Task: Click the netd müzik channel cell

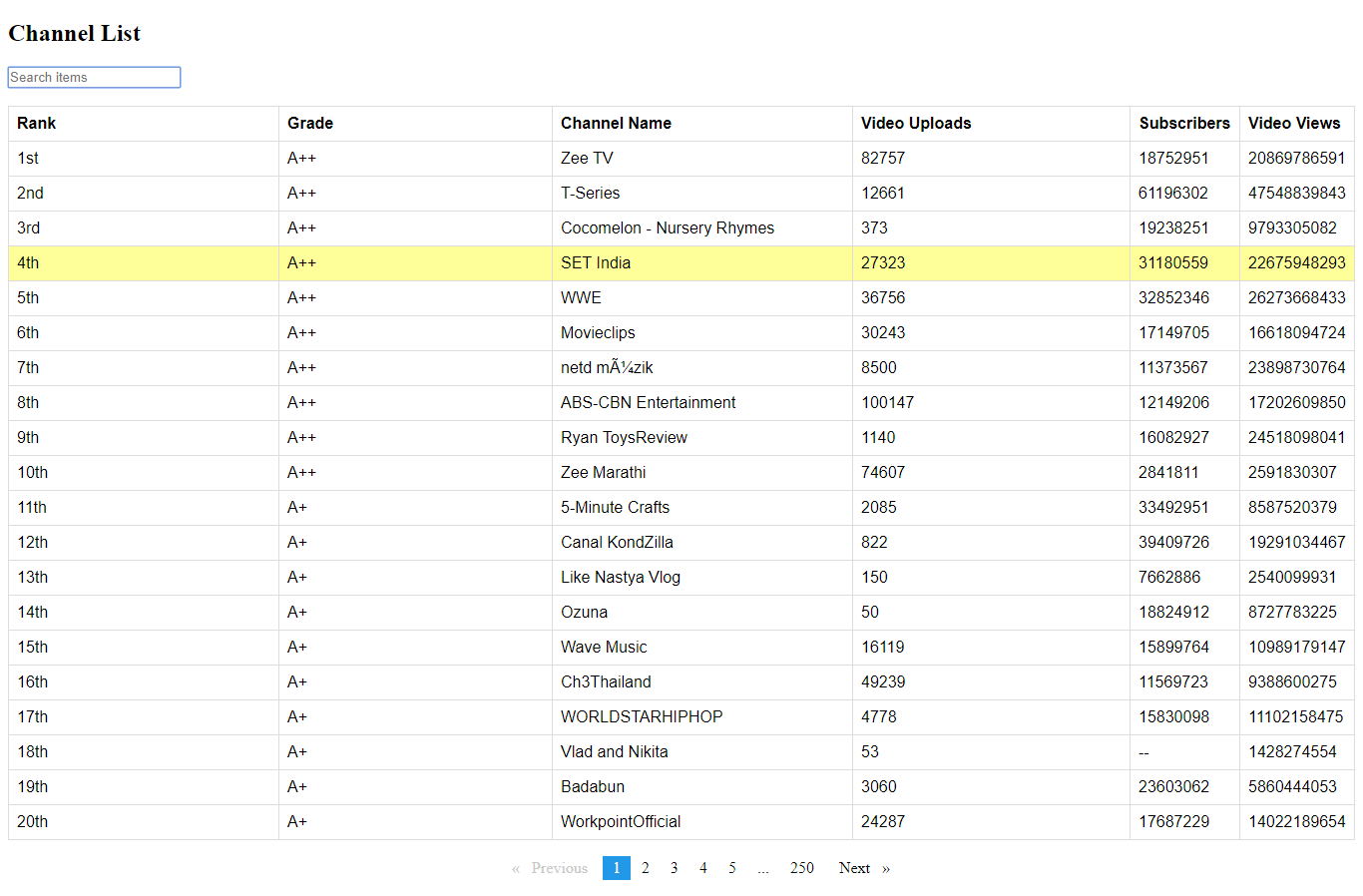Action: [x=702, y=368]
